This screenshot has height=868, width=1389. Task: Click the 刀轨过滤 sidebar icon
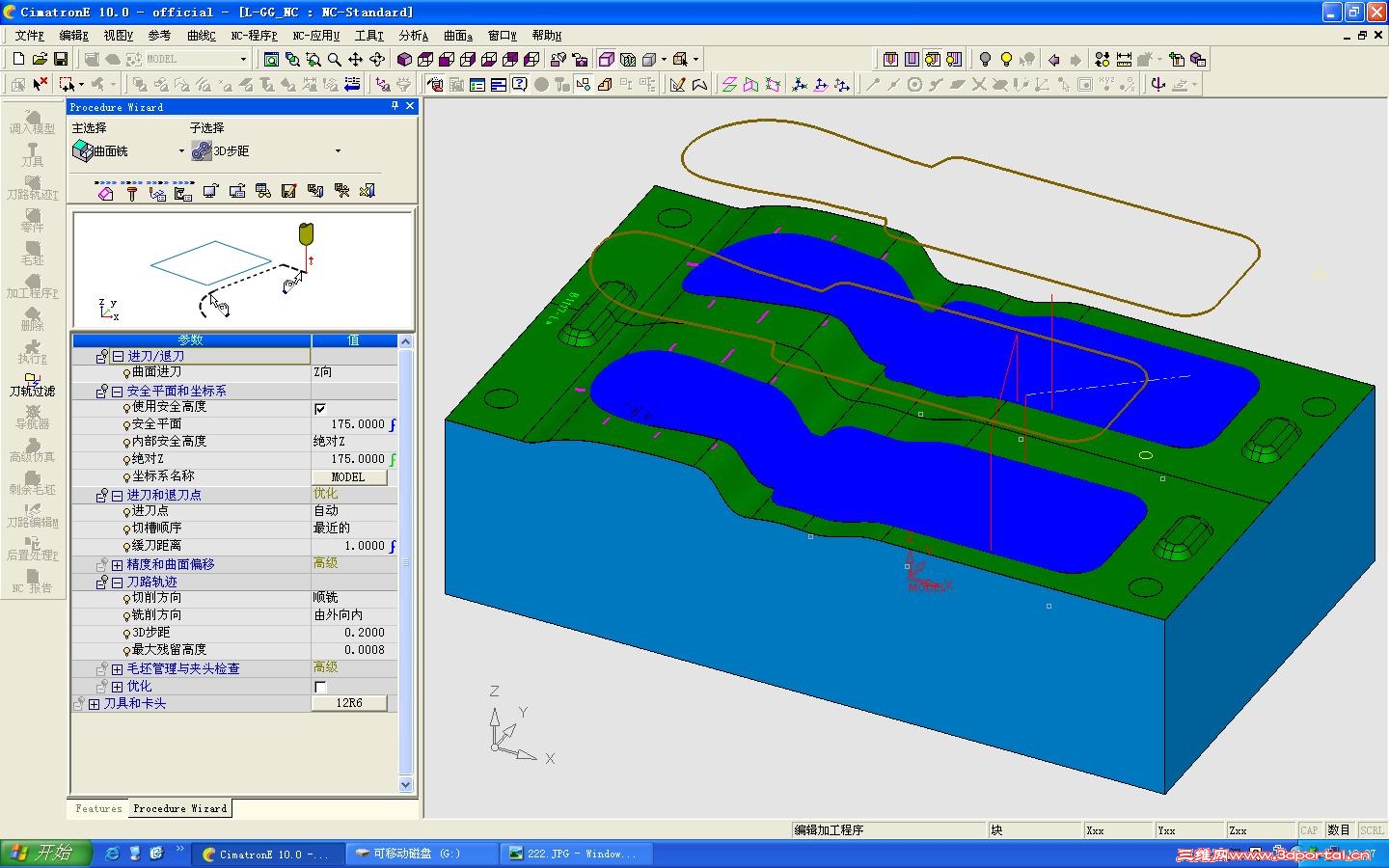32,384
